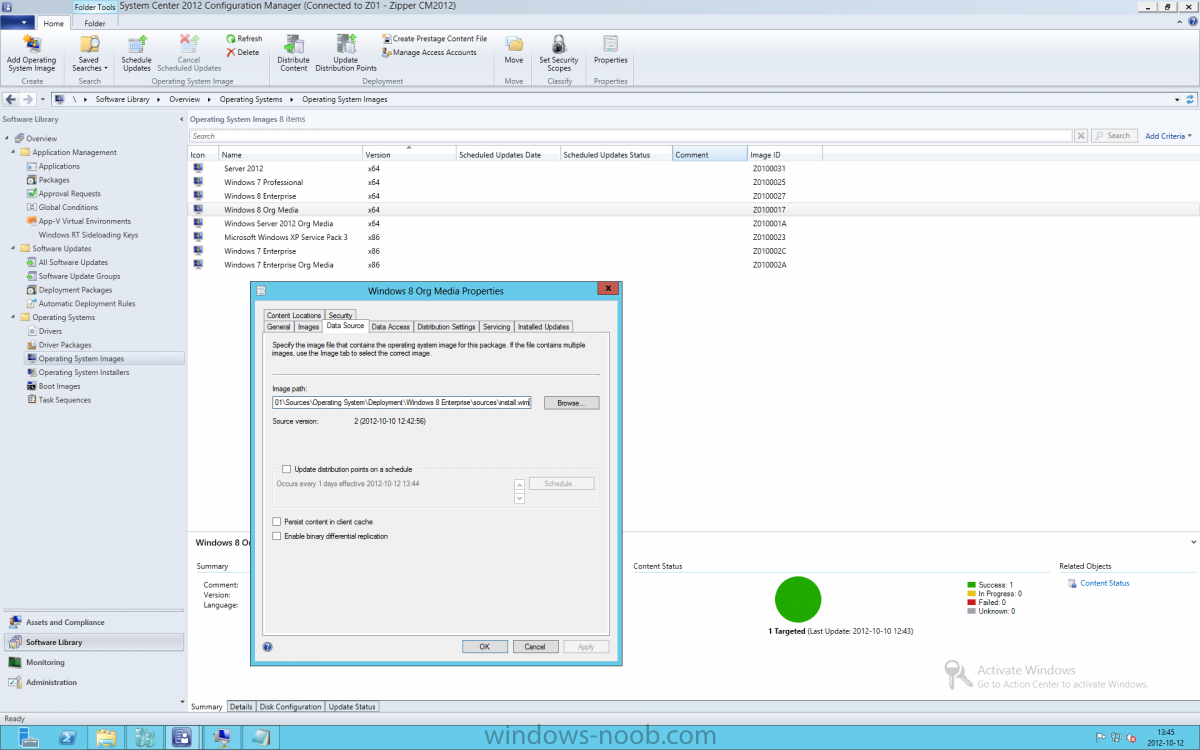The image size is (1200, 750).
Task: Click Add Operating System Image ribbon icon
Action: pyautogui.click(x=32, y=53)
